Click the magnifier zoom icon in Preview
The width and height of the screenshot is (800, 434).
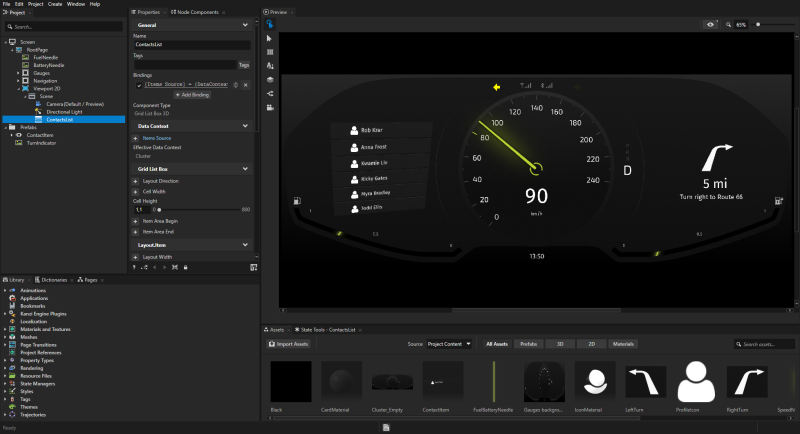coord(729,23)
